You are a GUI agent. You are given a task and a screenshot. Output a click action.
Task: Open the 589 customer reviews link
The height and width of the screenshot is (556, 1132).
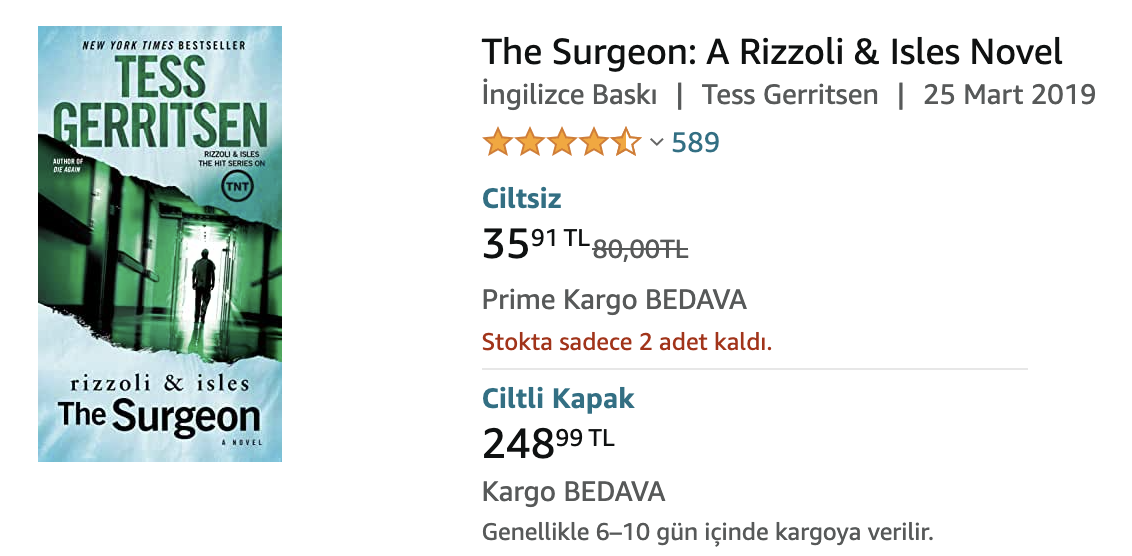tap(695, 143)
